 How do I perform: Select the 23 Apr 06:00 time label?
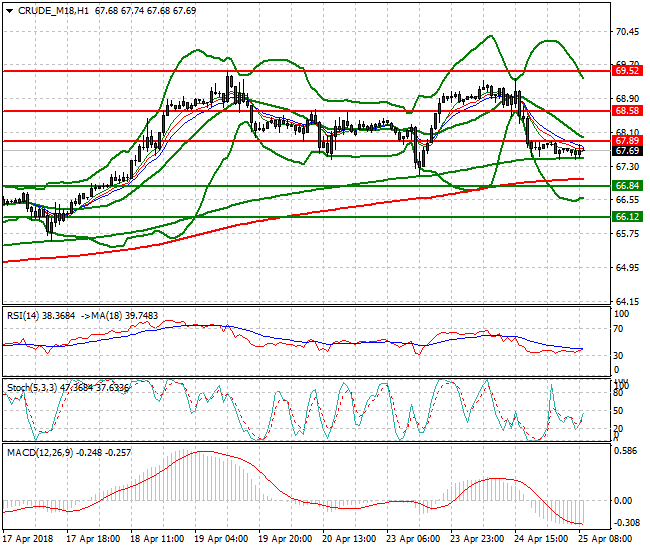412,539
